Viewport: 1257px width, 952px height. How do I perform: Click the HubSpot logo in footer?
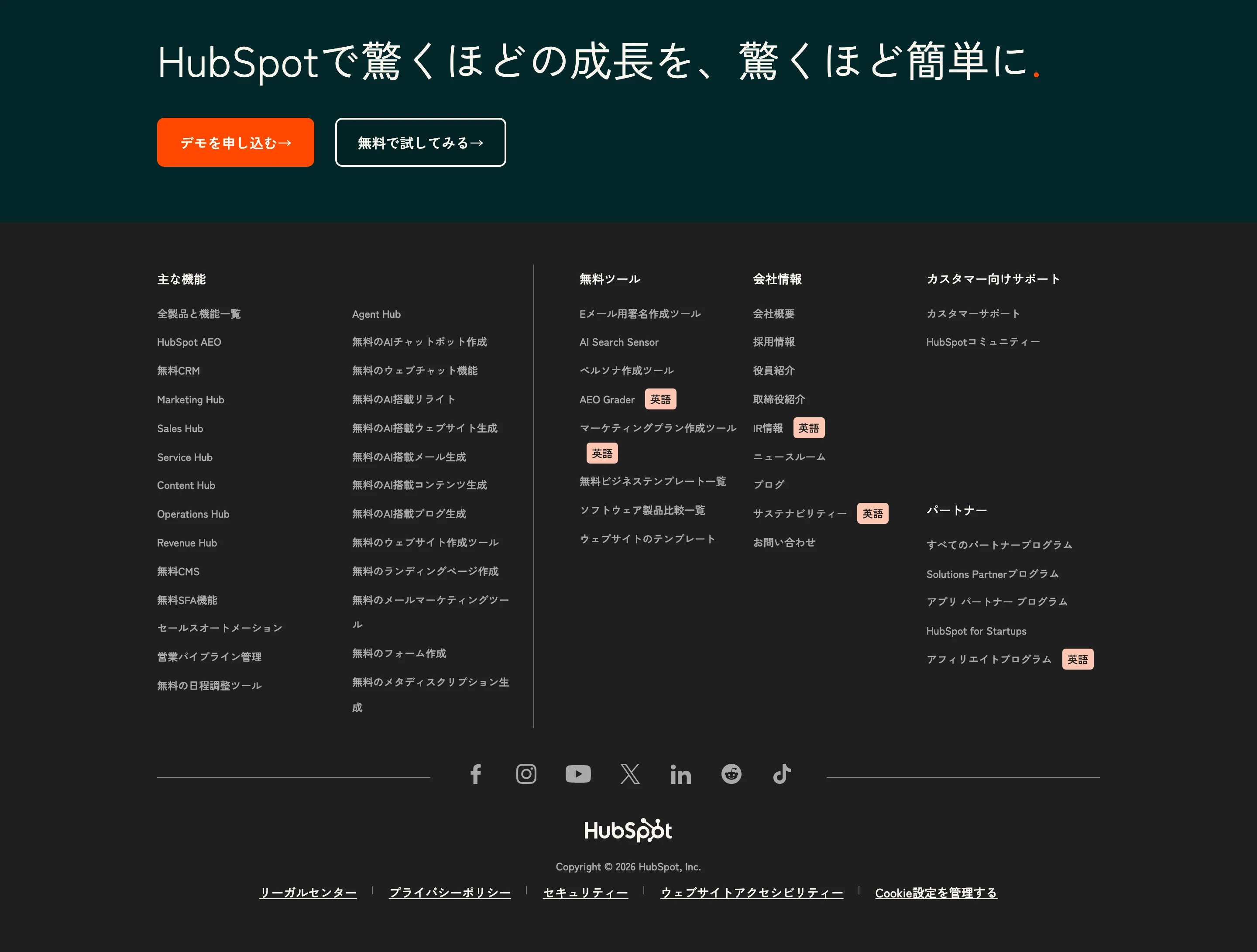pos(628,830)
